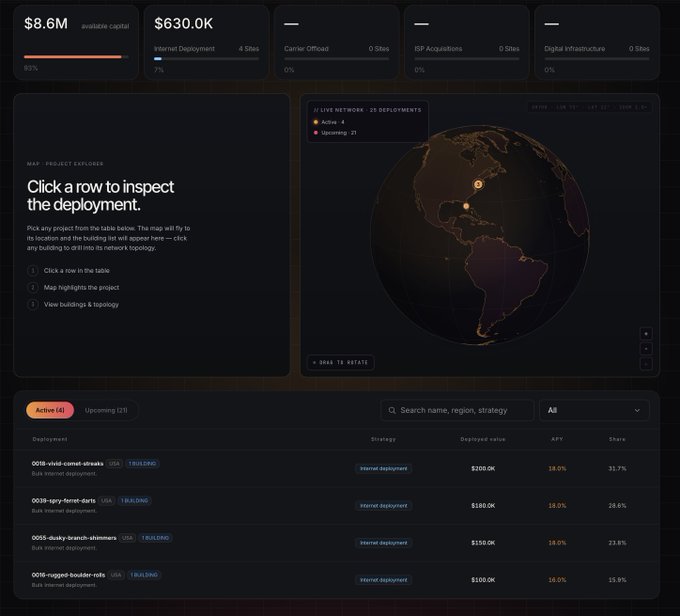Click the 15.9% share value

[617, 580]
